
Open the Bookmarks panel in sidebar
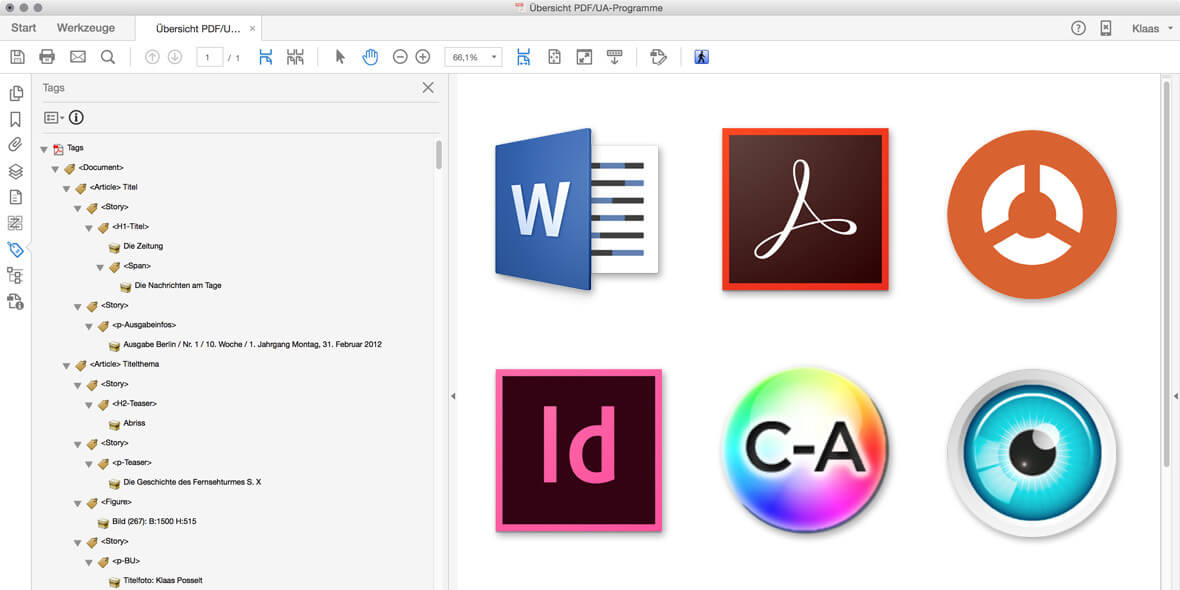coord(15,120)
